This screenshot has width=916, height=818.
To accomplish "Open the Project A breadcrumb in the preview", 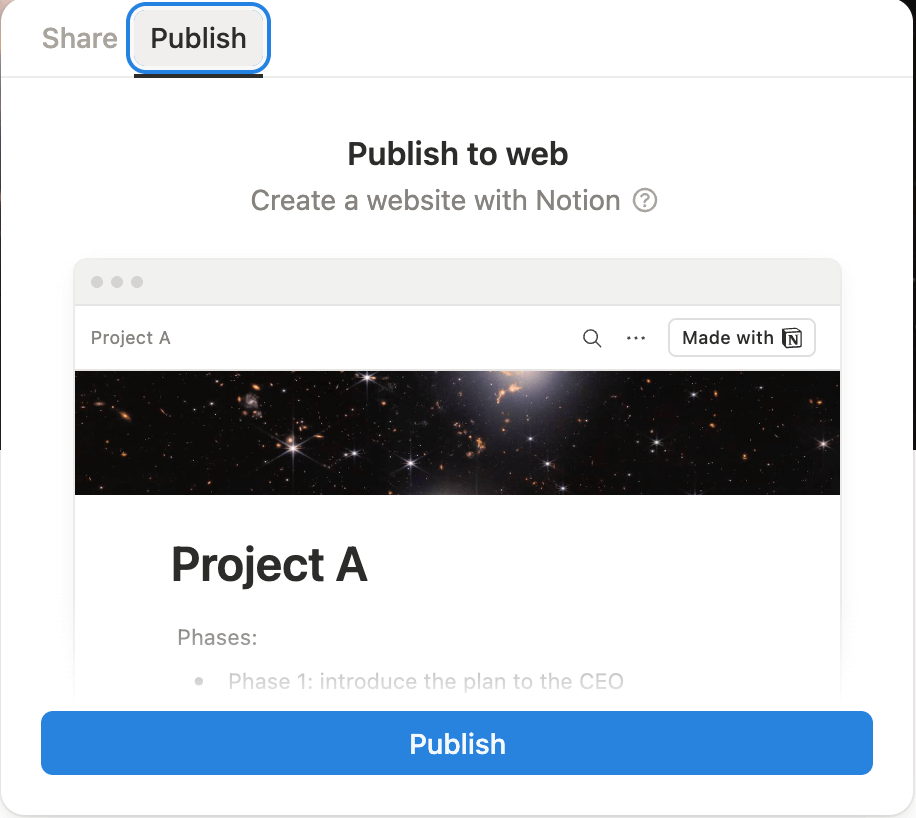I will 130,338.
